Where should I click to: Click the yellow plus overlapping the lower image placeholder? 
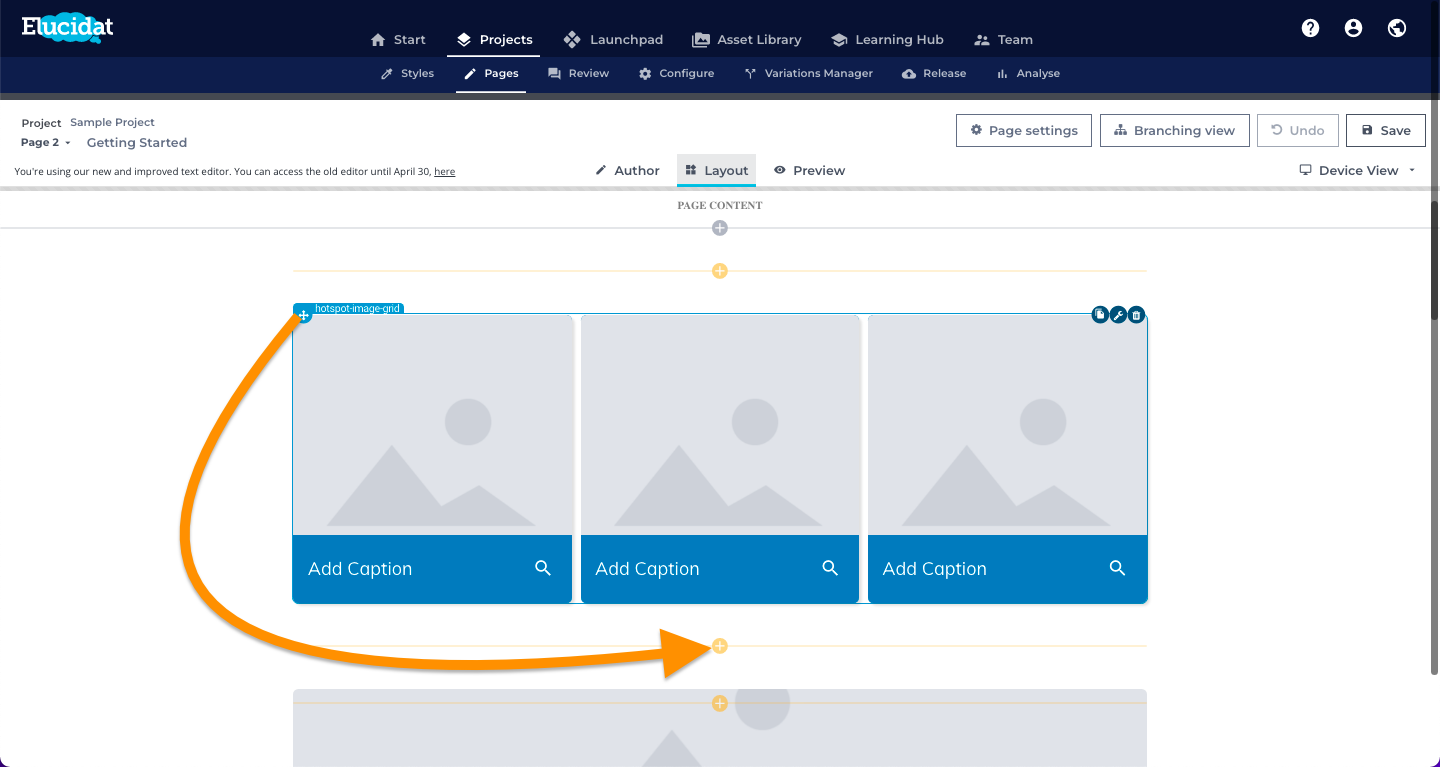[x=720, y=704]
